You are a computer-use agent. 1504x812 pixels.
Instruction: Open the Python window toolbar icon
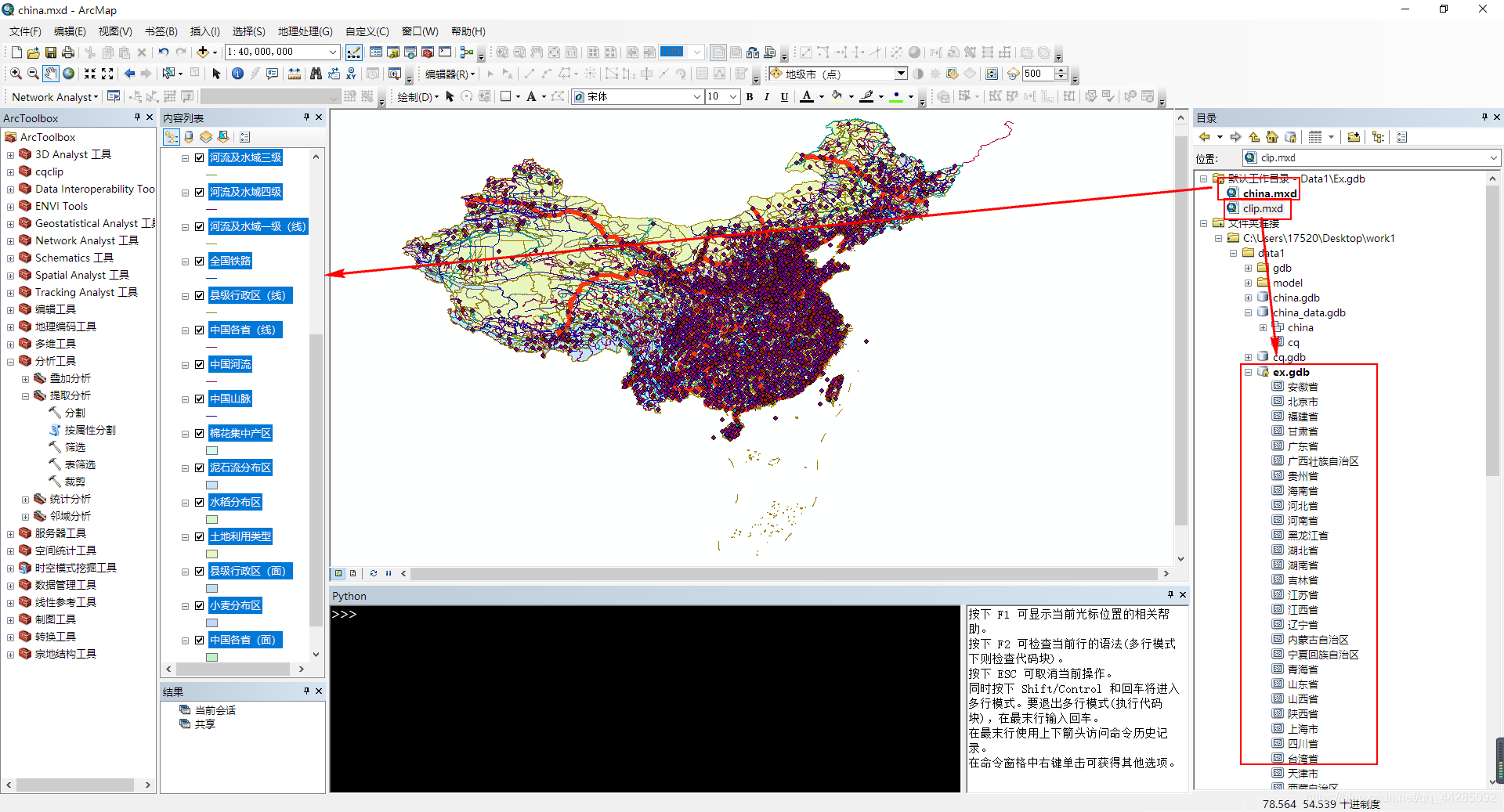pos(445,52)
